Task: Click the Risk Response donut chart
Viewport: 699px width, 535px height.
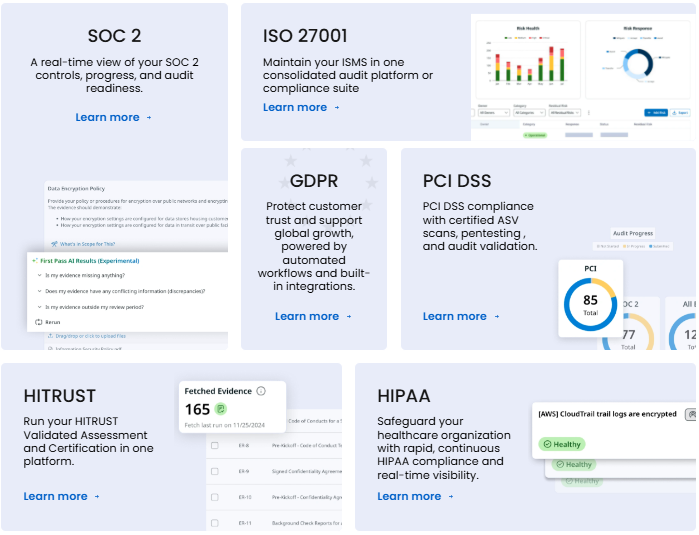Action: [638, 64]
